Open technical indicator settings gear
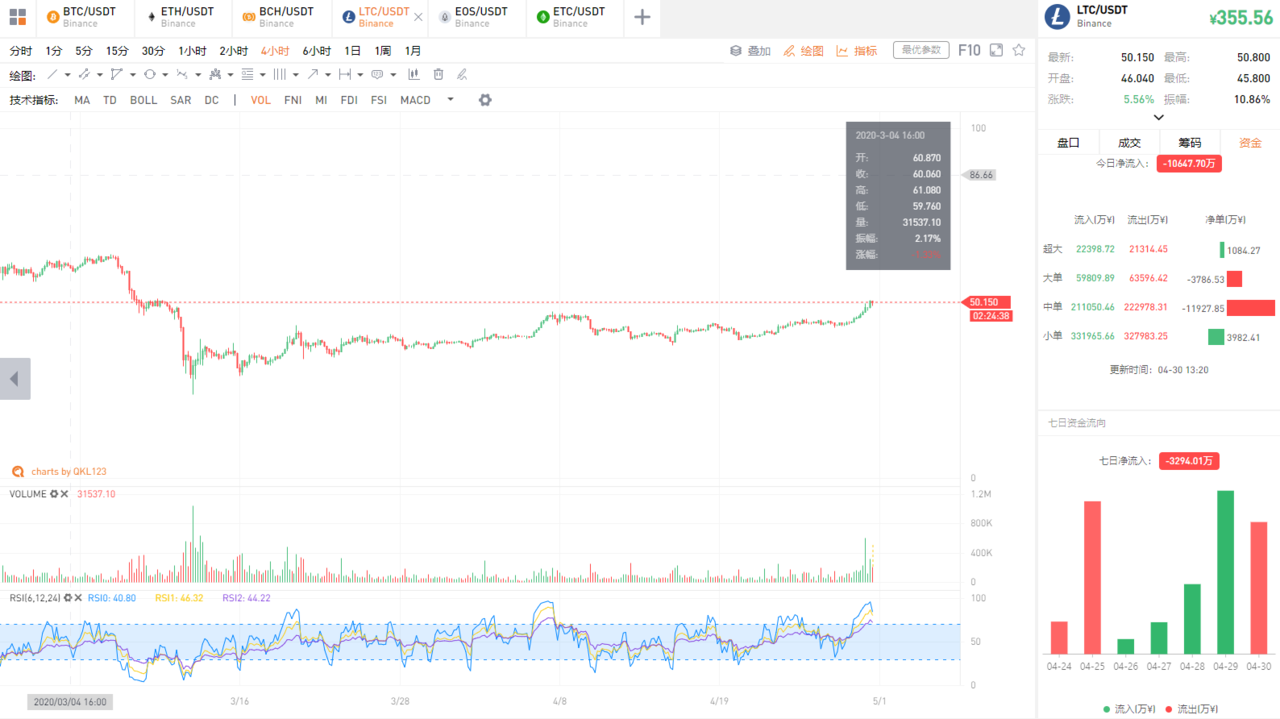 (x=485, y=100)
